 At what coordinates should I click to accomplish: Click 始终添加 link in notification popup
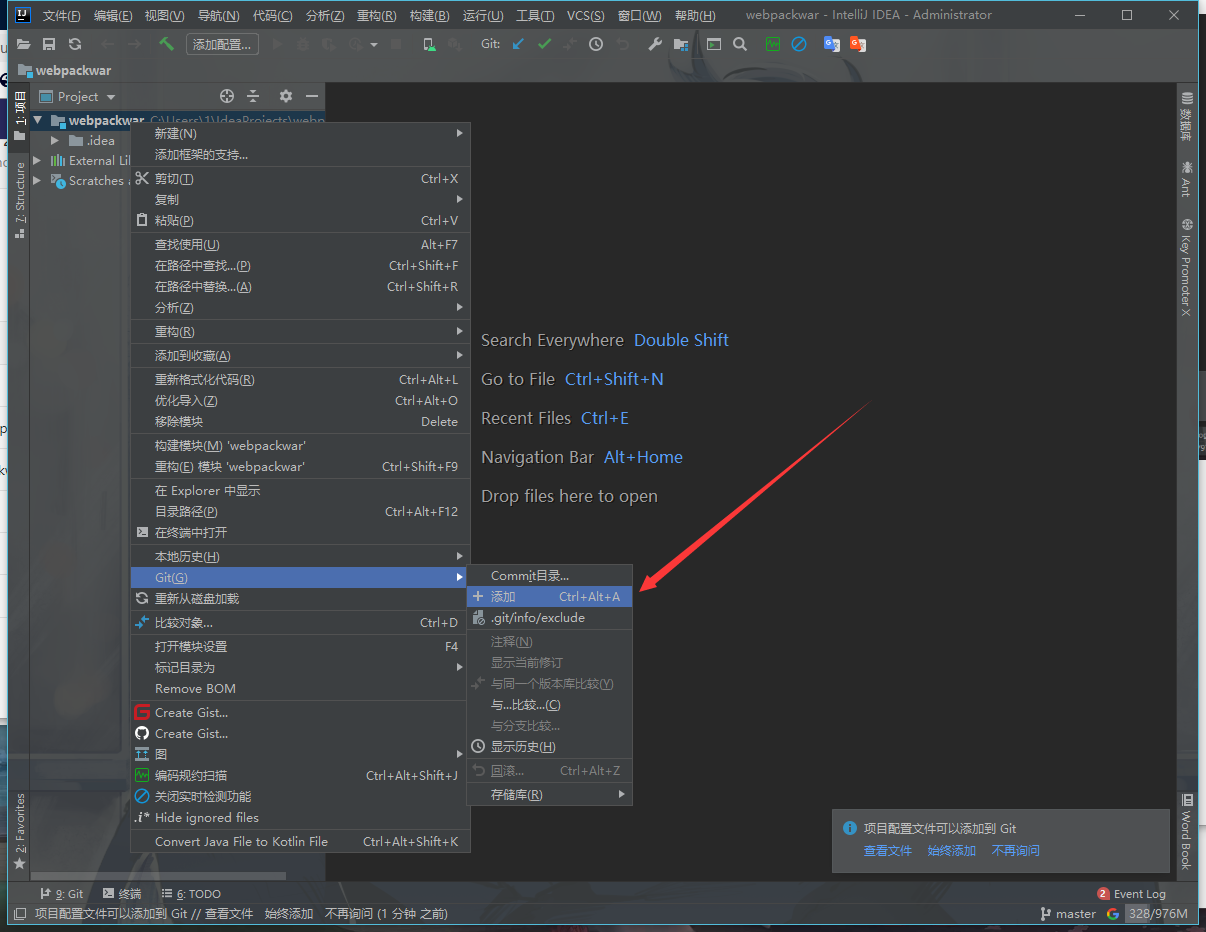(951, 851)
